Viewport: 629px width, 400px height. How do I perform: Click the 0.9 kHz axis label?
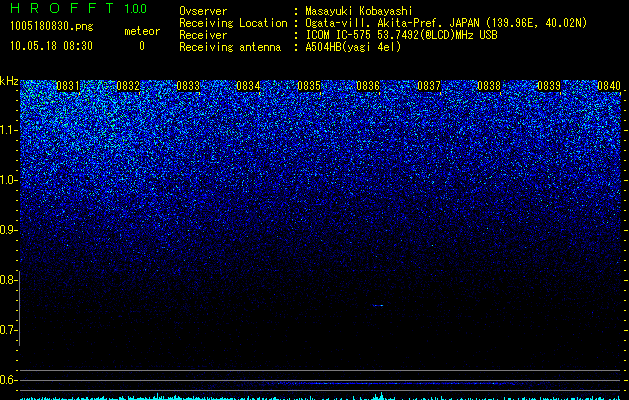tap(7, 230)
